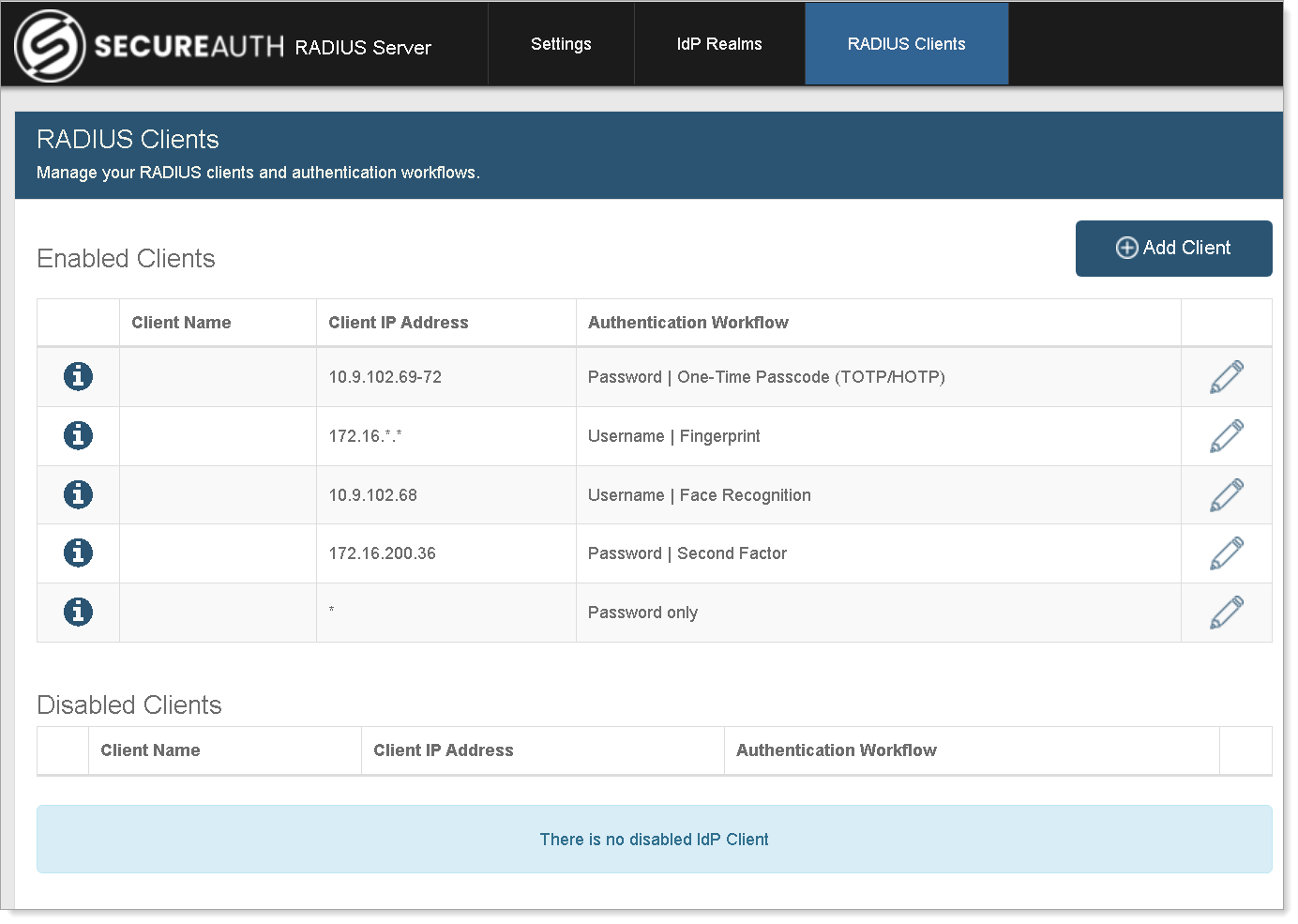1298x924 pixels.
Task: Click info icon on Password only row
Action: 78,612
